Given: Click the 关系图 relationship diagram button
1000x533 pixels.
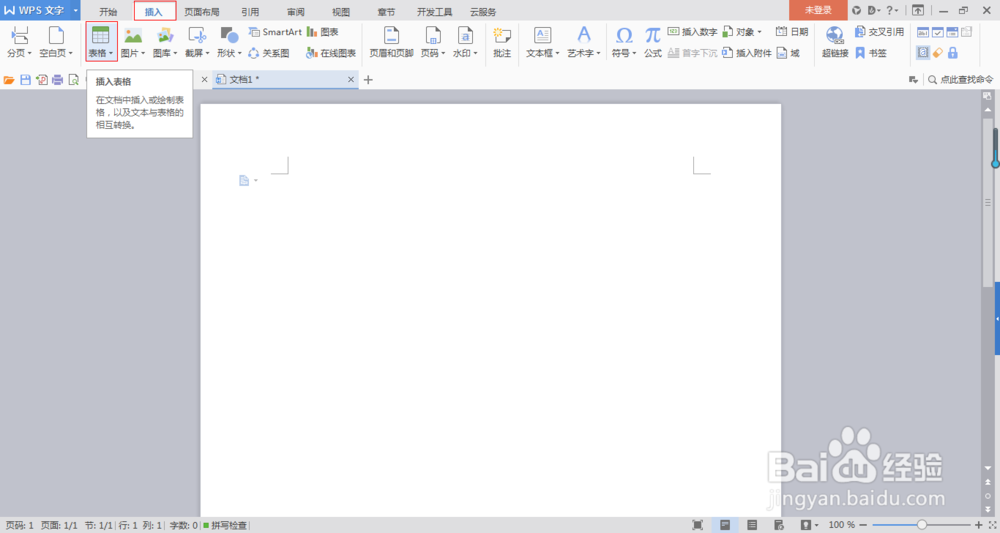Looking at the screenshot, I should click(x=268, y=54).
